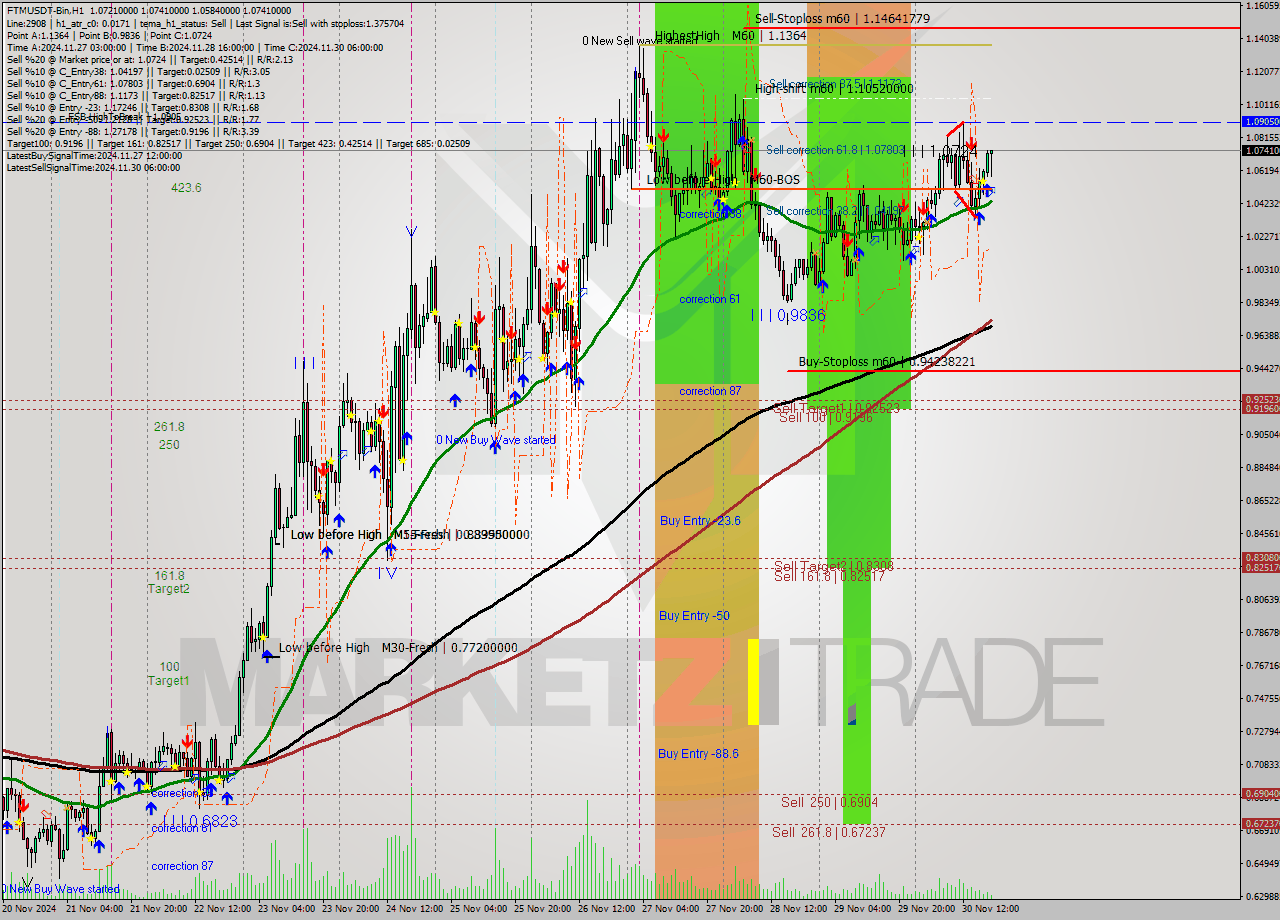Click the '22 Nov 12:00' time axis label
This screenshot has height=920, width=1280.
pos(223,909)
